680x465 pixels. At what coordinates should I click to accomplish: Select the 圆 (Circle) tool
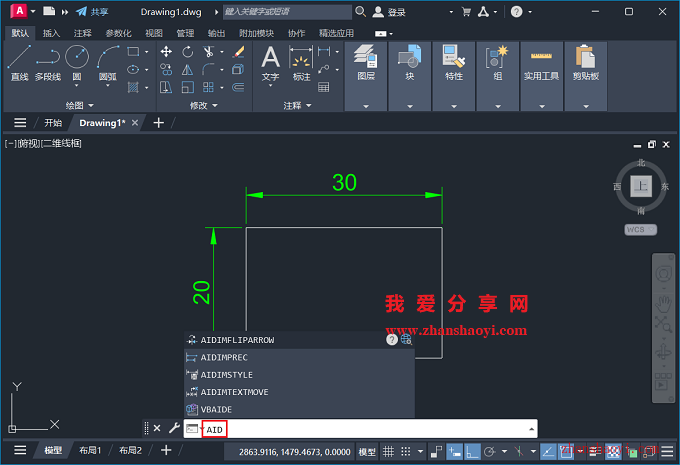pos(77,63)
